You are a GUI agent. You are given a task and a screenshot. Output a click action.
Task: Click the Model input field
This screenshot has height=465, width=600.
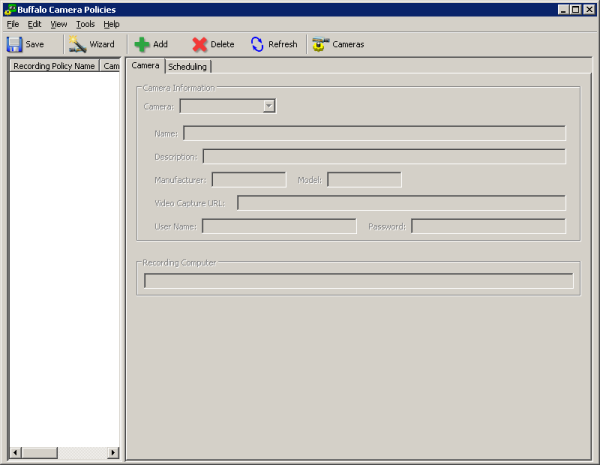364,179
